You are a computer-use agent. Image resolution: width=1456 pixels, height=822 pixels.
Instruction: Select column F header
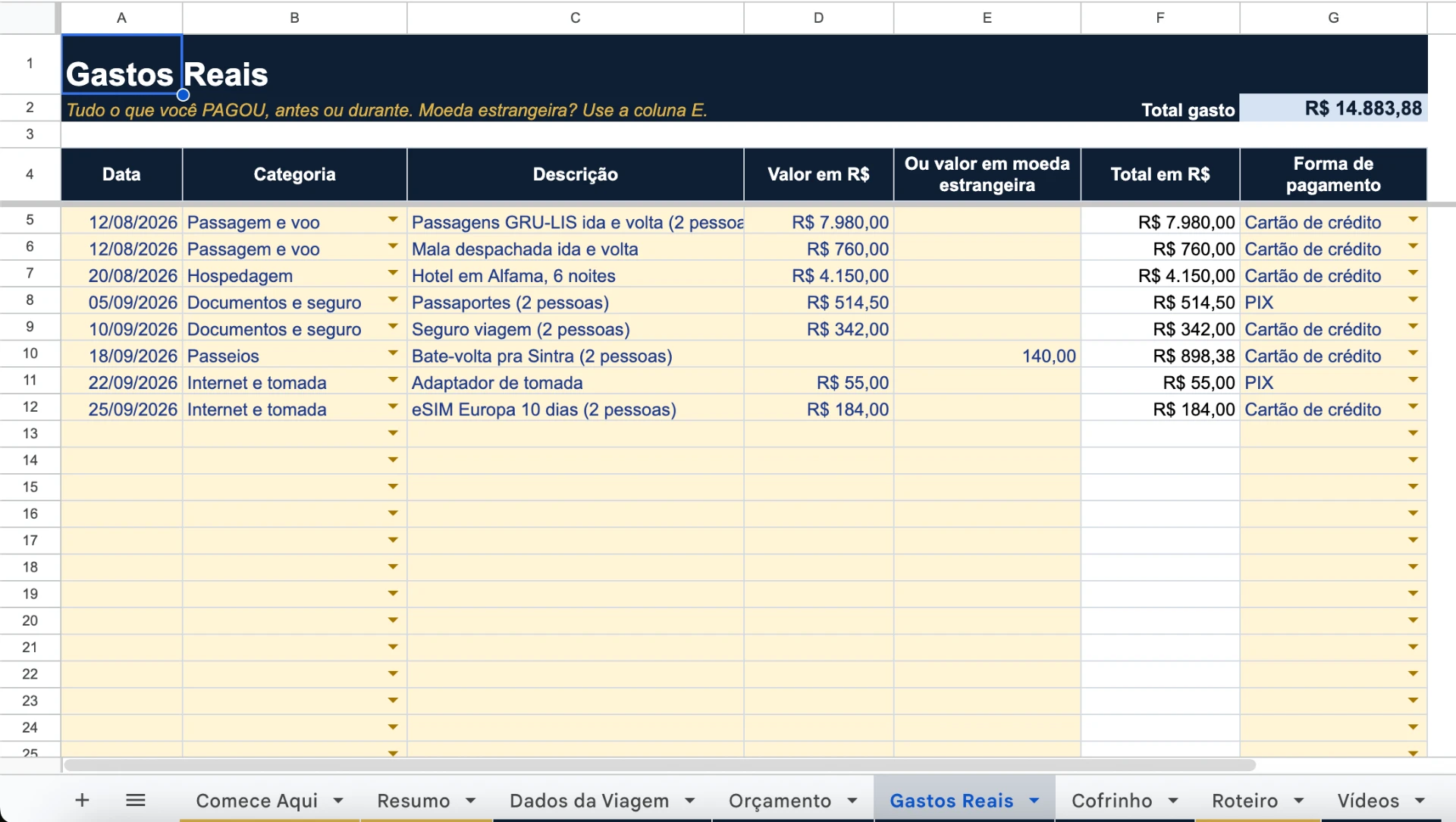(x=1160, y=17)
